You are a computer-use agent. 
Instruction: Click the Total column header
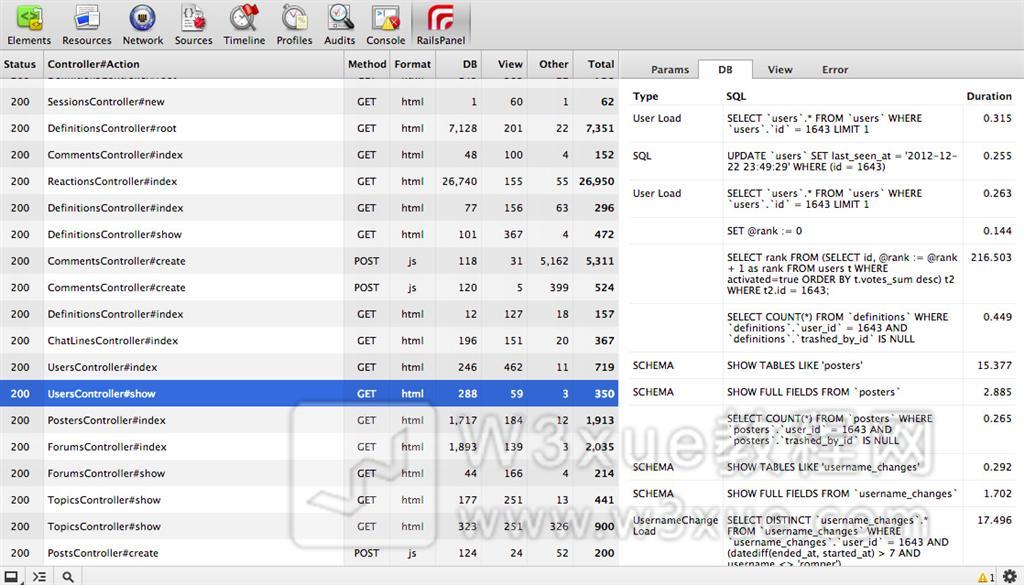pyautogui.click(x=596, y=64)
